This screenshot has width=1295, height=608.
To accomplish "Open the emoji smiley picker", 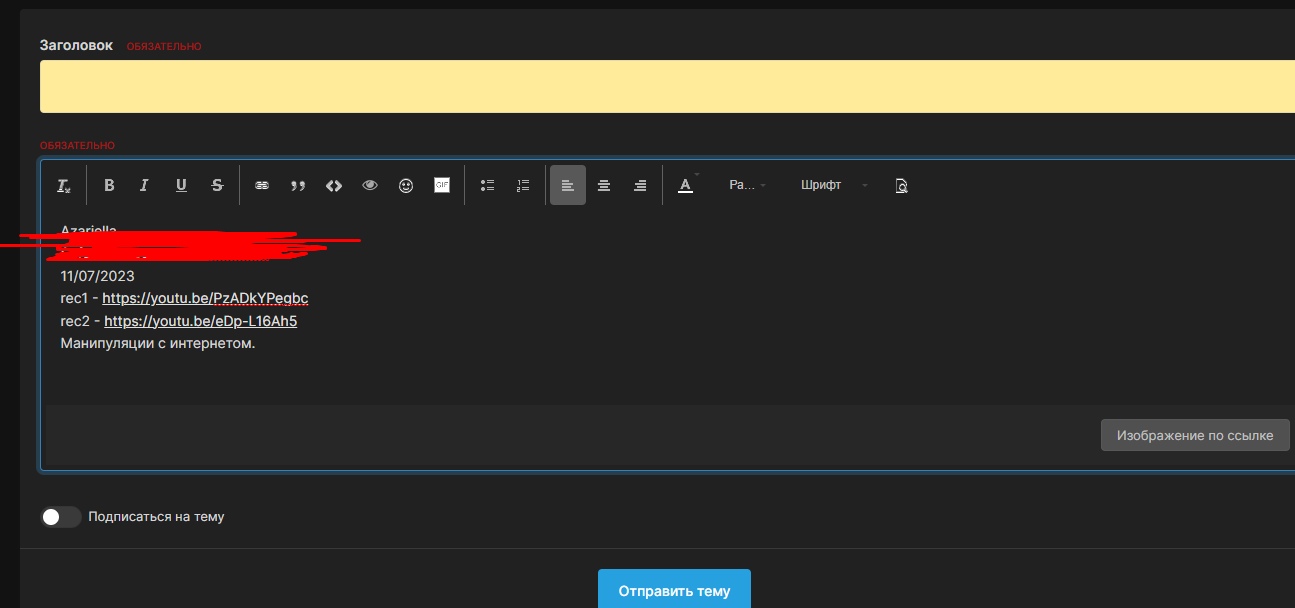I will pos(406,185).
